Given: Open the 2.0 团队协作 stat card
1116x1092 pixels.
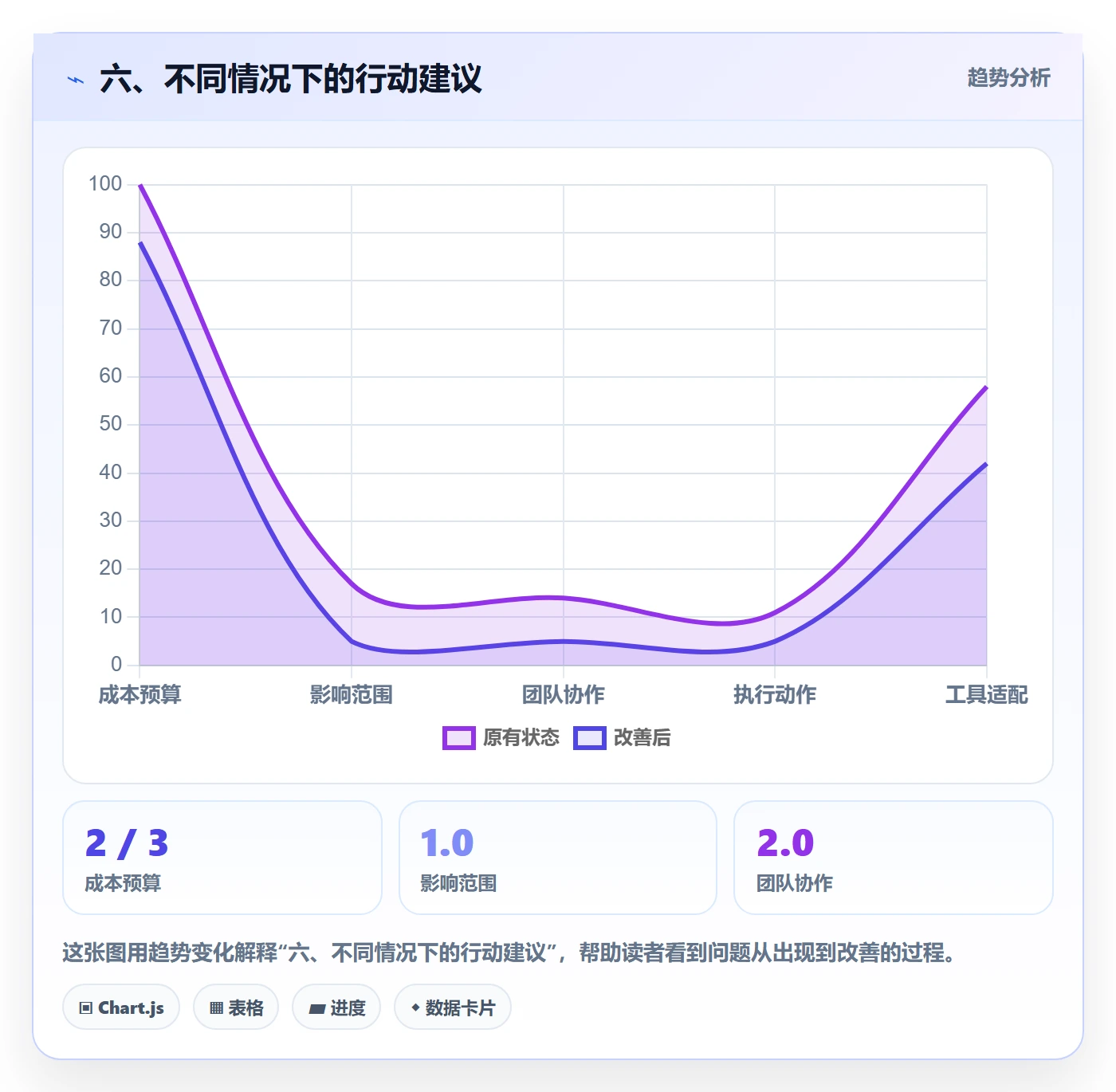Looking at the screenshot, I should click(894, 858).
